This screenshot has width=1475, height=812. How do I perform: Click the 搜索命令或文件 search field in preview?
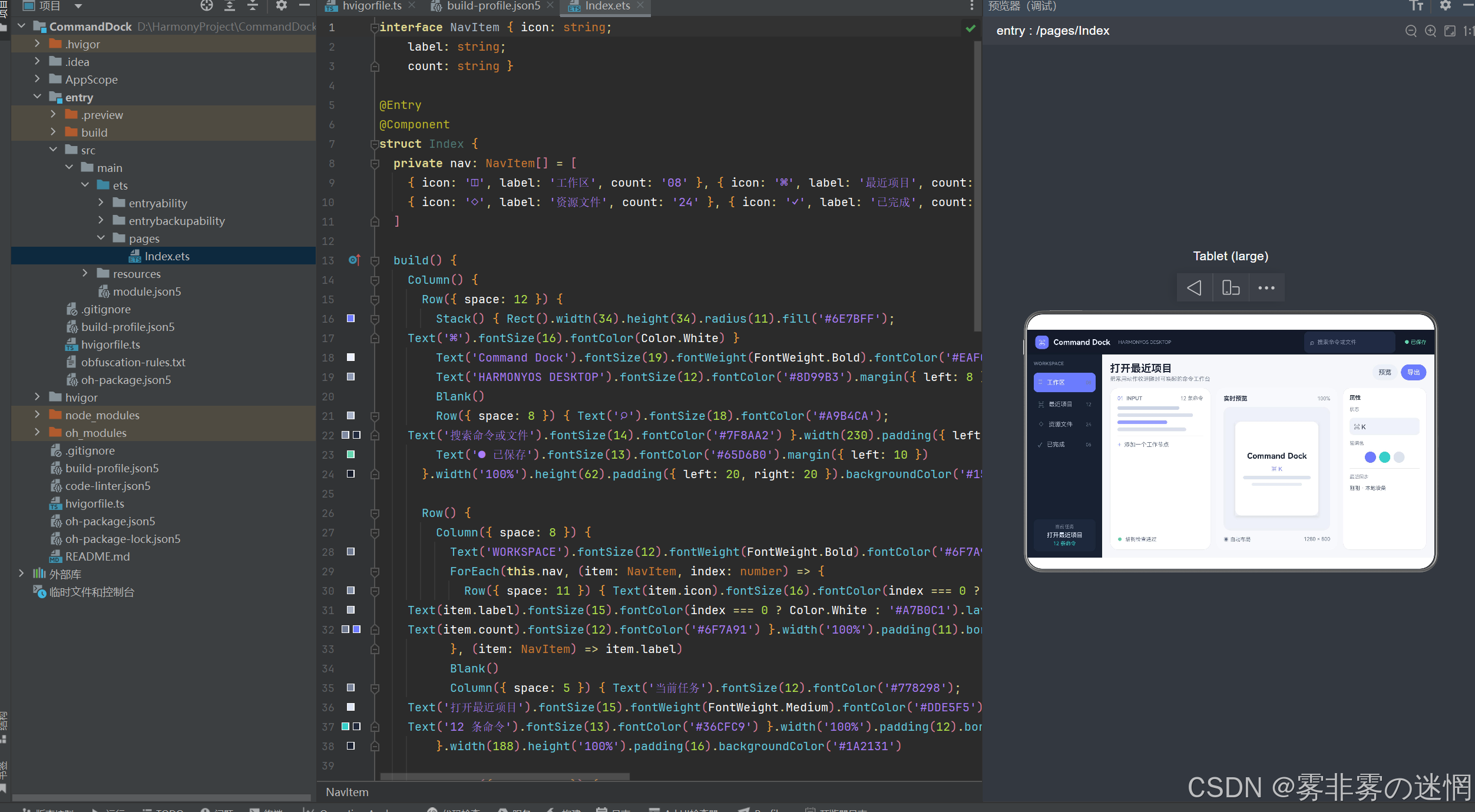pyautogui.click(x=1349, y=342)
